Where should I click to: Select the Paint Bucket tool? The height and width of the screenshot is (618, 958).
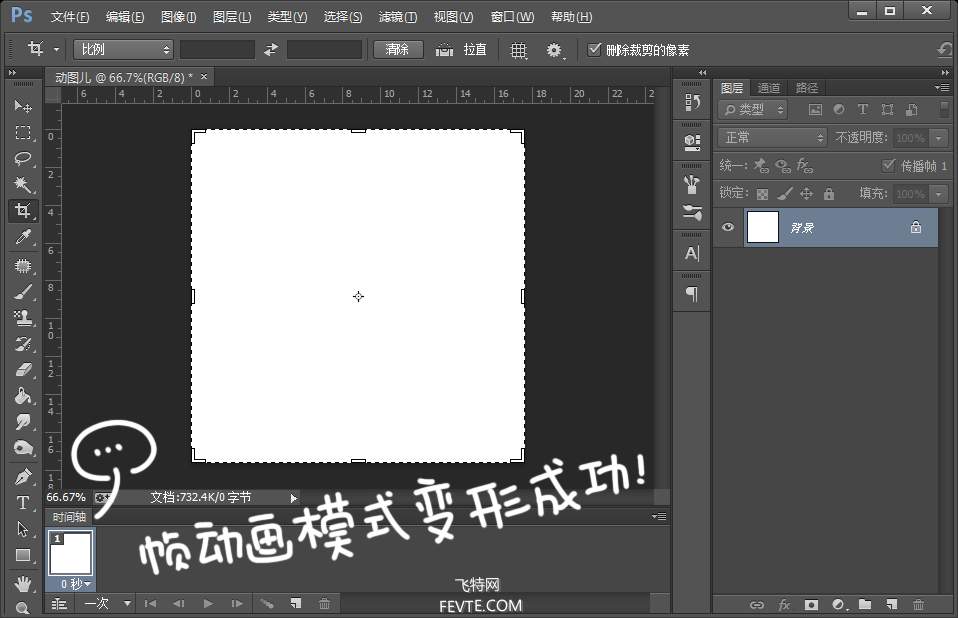[x=23, y=396]
